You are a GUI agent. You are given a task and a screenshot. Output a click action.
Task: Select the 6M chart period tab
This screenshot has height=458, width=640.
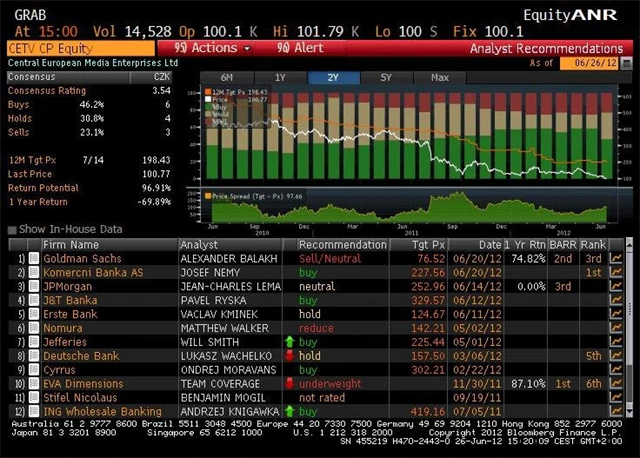click(227, 77)
